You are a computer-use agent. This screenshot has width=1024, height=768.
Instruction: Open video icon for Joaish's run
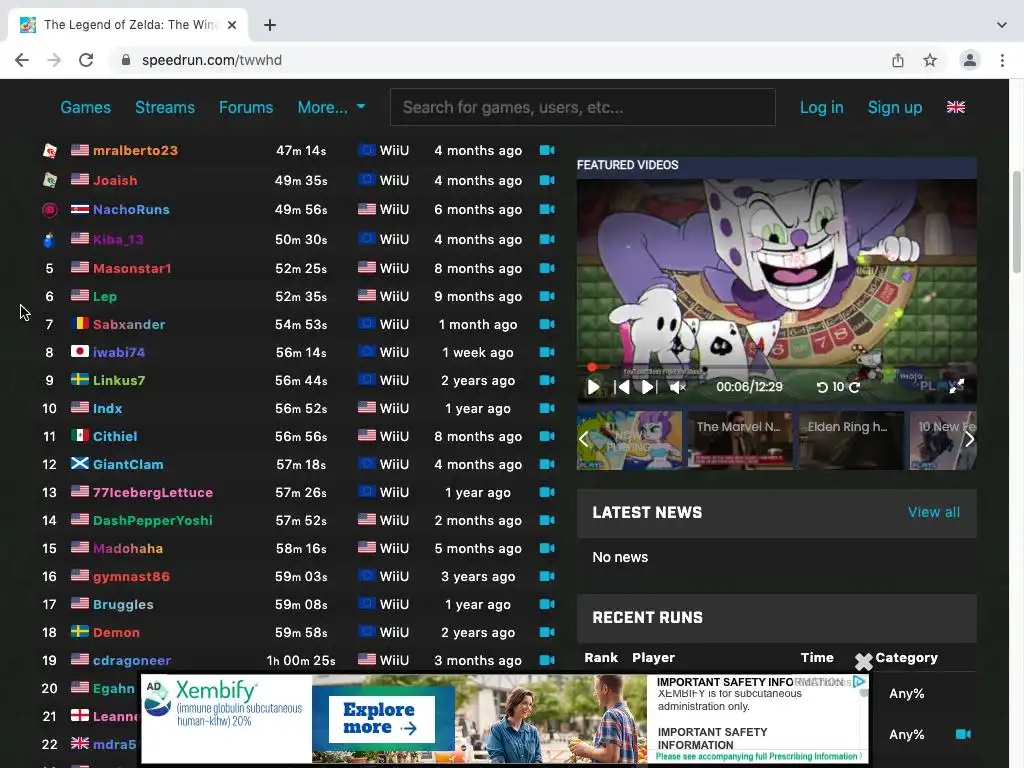547,180
